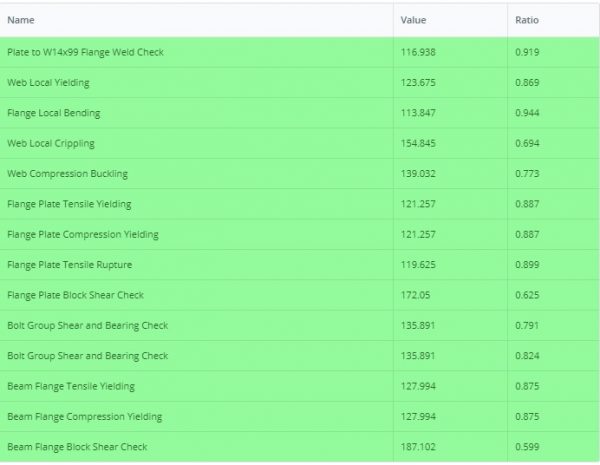Click the Beam Flange Block Shear Check
The height and width of the screenshot is (465, 600).
point(77,447)
